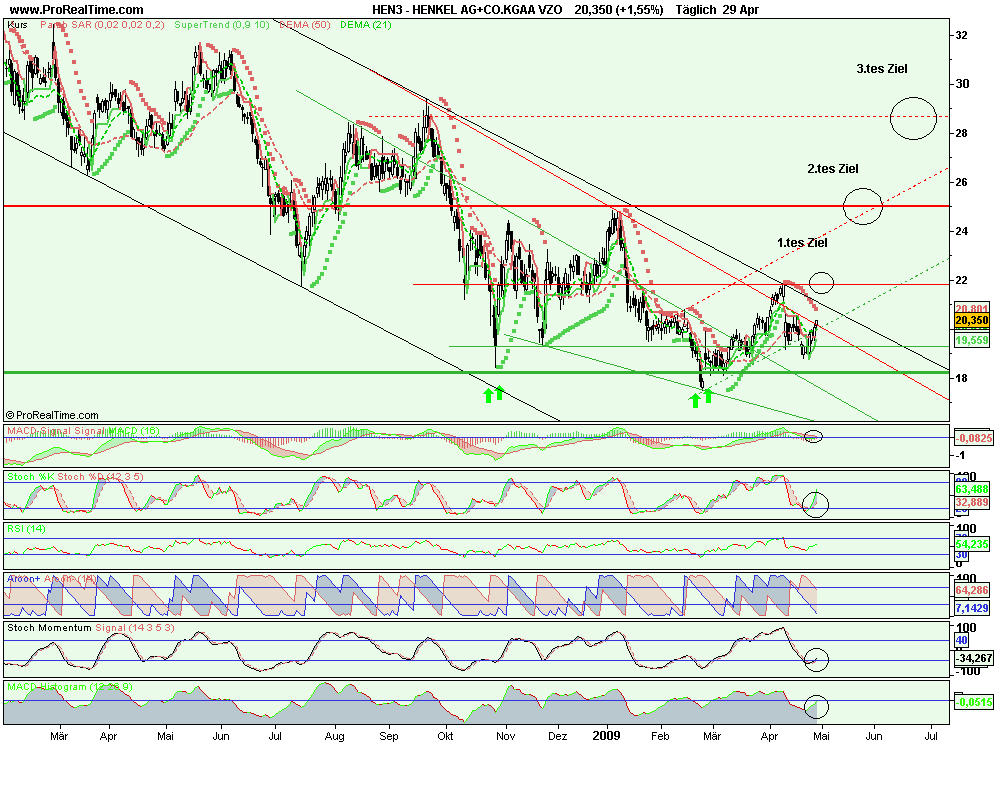
Task: Select the MACD Histogram (12 26 9) label
Action: click(70, 687)
